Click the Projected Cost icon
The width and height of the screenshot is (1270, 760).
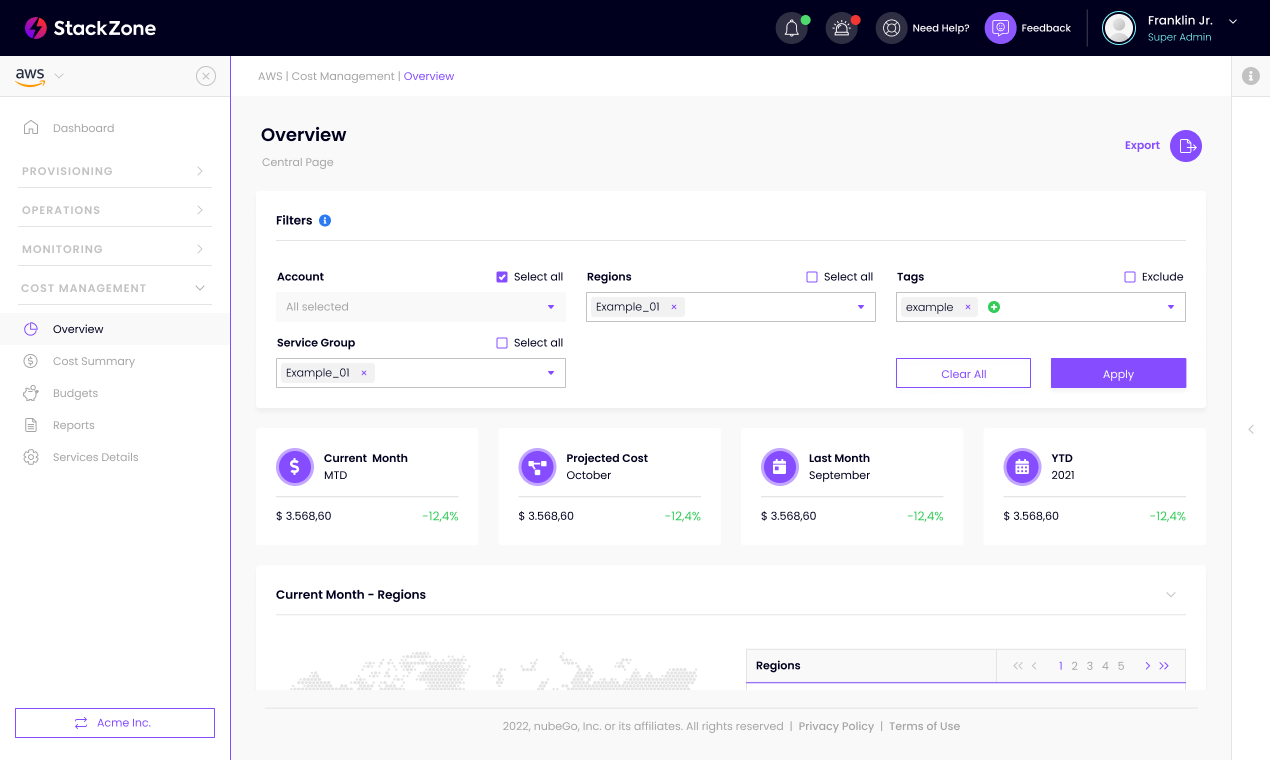(x=537, y=466)
